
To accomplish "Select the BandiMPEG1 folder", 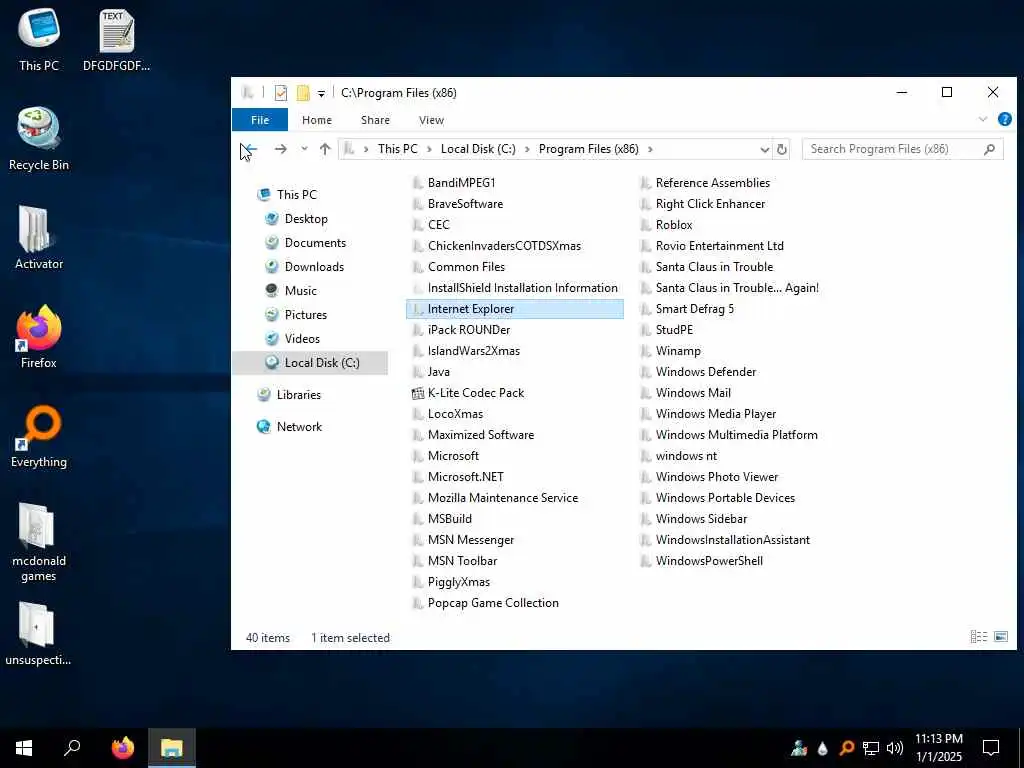I will 454,183.
